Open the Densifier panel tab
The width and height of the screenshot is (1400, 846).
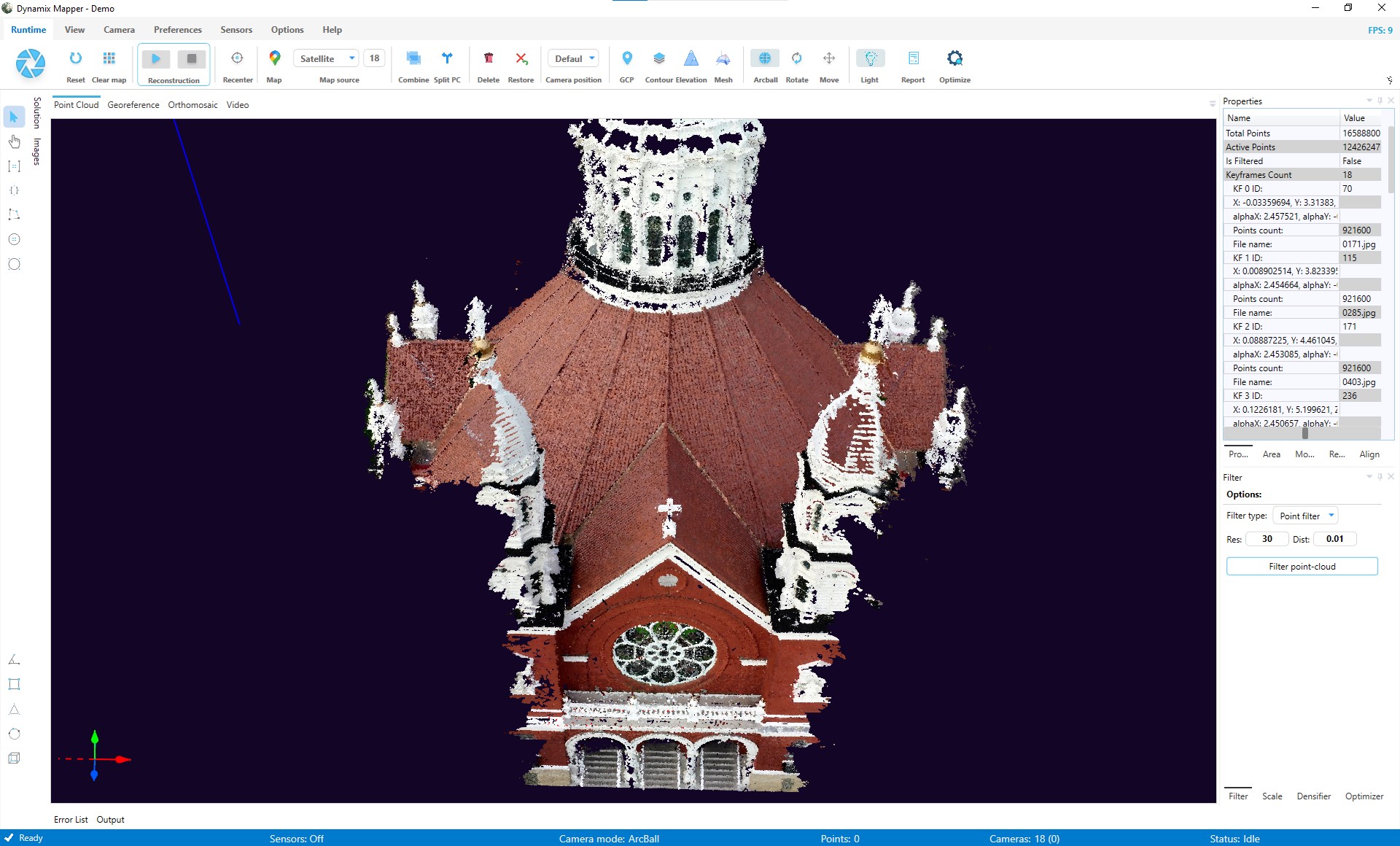tap(1313, 796)
